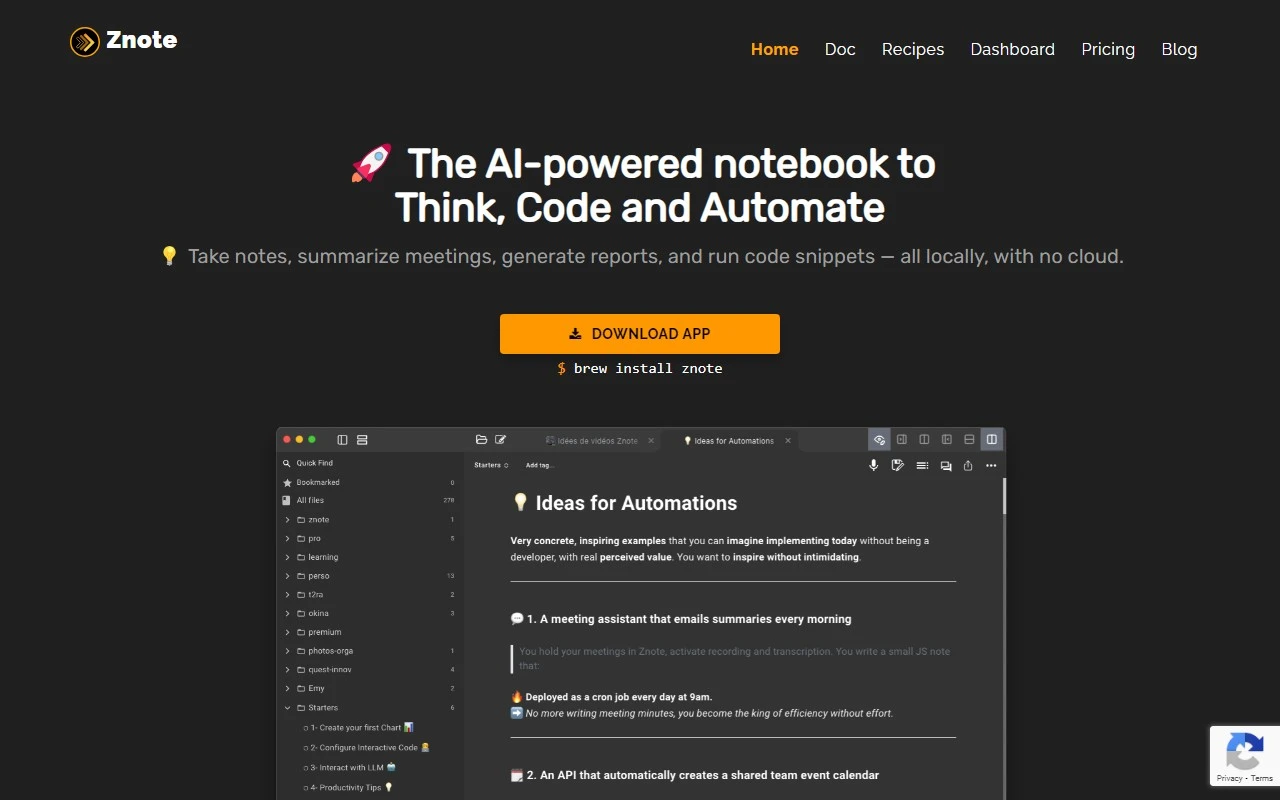Close the 'Ideas for Automations' tab
Image resolution: width=1280 pixels, height=800 pixels.
(788, 440)
